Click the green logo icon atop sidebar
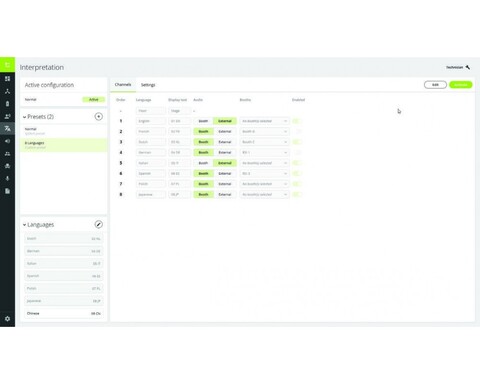The width and height of the screenshot is (480, 384). [x=7, y=65]
